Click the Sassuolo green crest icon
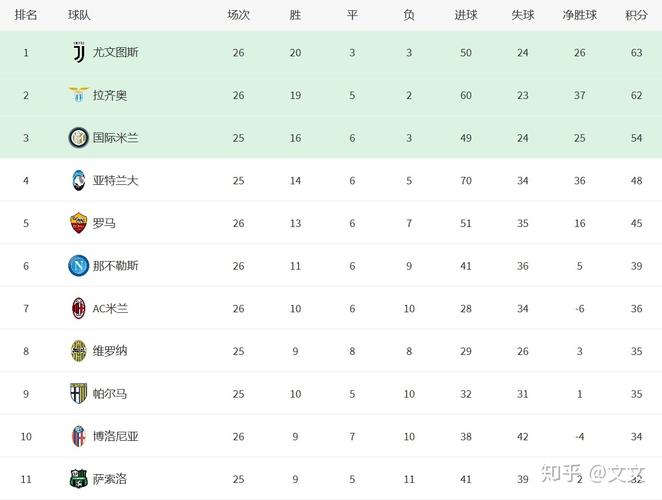The width and height of the screenshot is (662, 500). (x=79, y=479)
